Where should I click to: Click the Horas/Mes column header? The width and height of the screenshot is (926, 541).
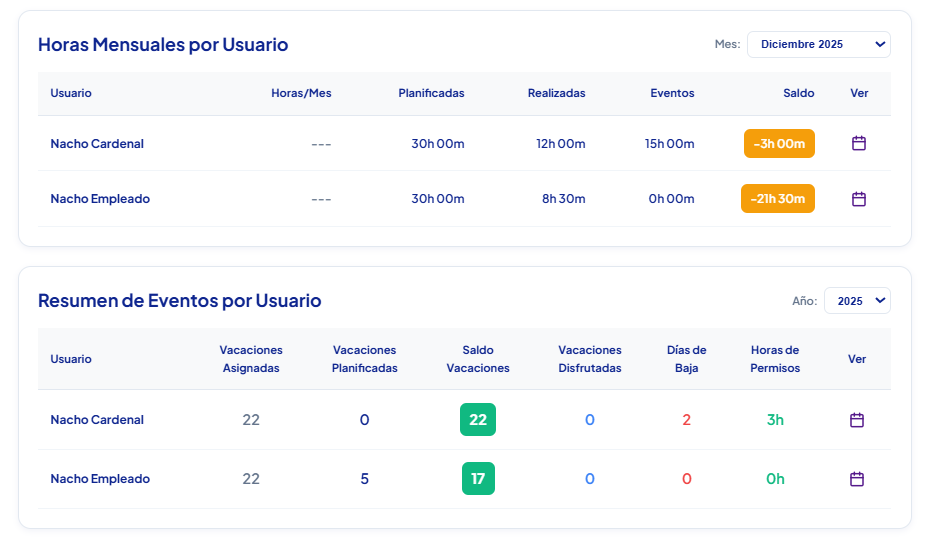tap(301, 93)
